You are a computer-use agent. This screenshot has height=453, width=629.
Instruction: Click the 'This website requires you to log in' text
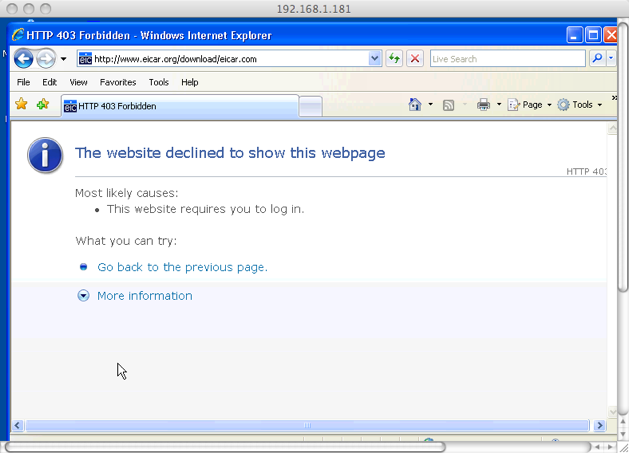coord(205,209)
